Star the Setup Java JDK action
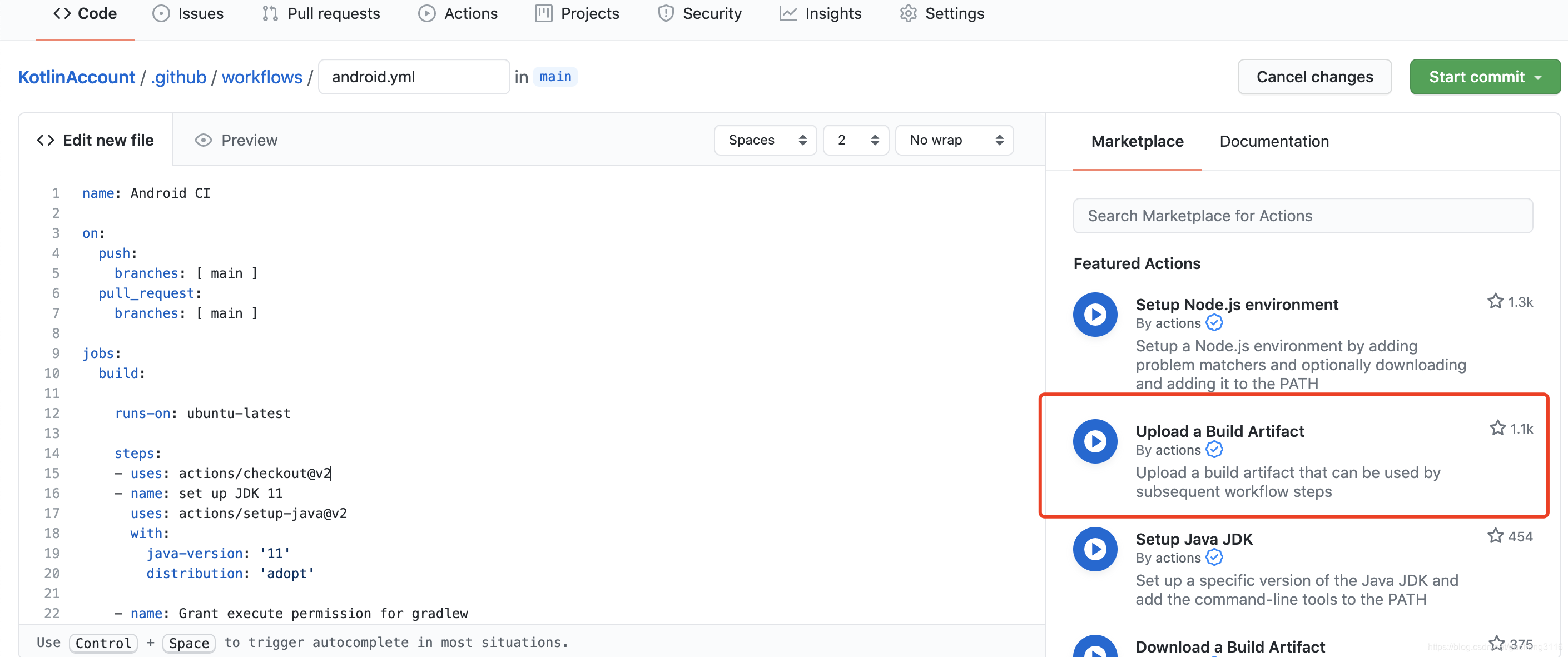1568x657 pixels. pos(1496,535)
